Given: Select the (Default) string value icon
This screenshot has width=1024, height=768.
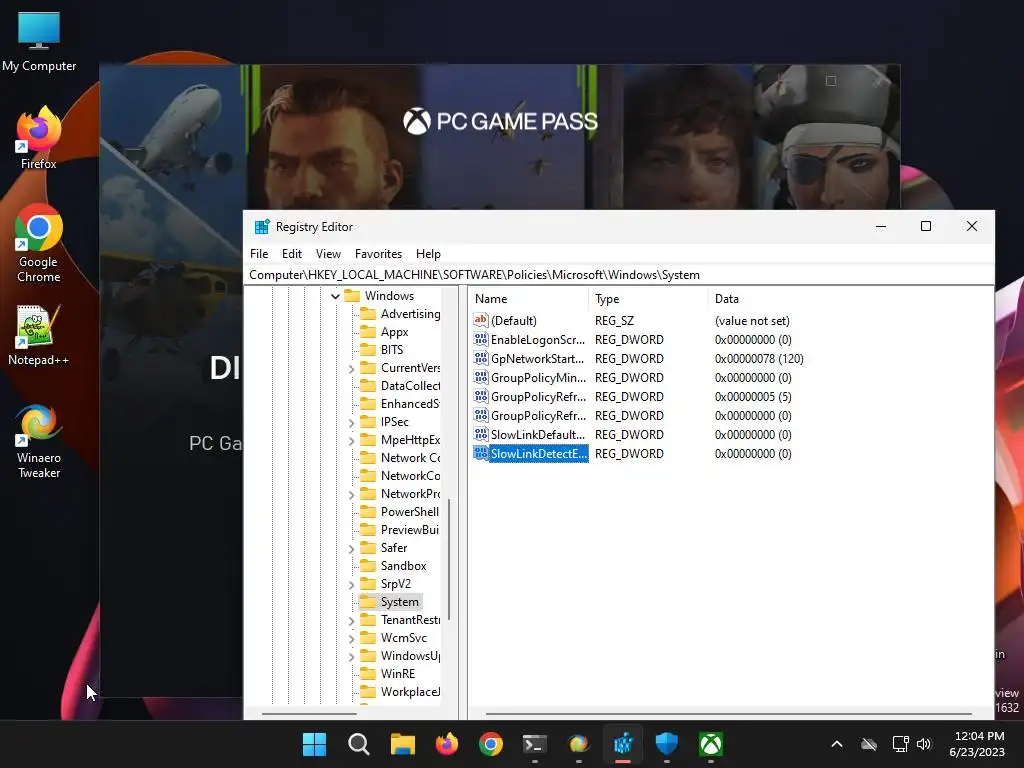Looking at the screenshot, I should point(481,320).
